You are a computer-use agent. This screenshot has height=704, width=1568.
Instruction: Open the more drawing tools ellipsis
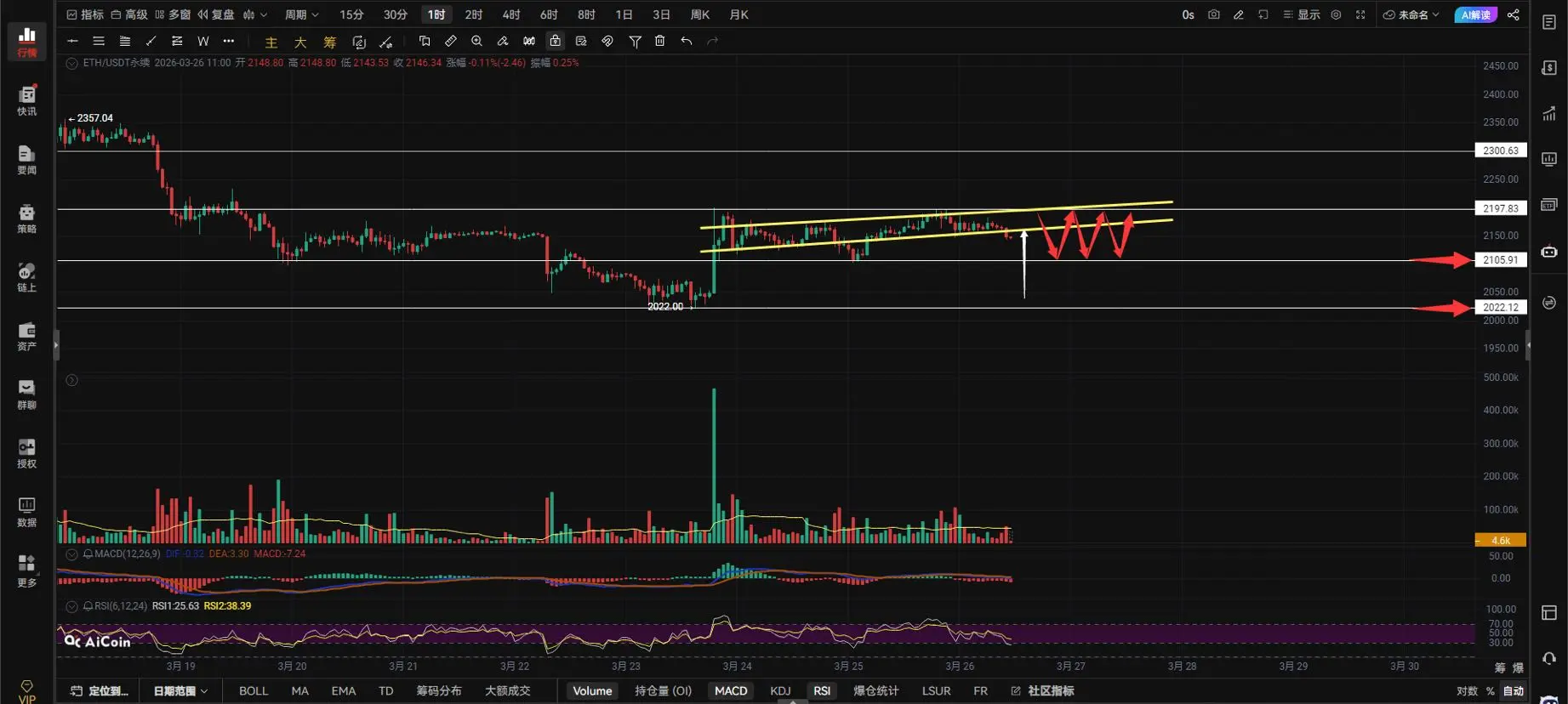point(228,41)
